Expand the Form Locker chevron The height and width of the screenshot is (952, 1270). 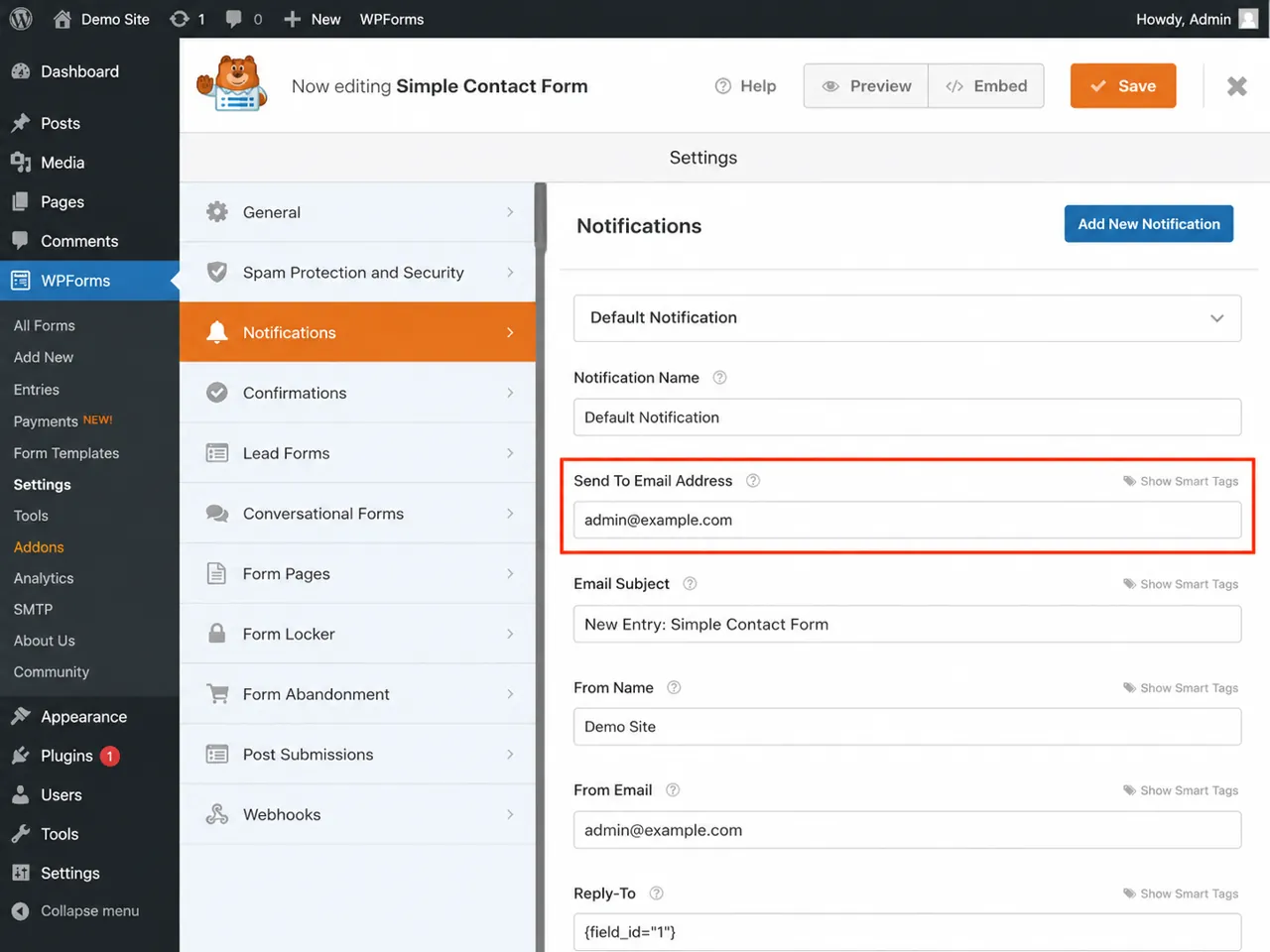510,634
